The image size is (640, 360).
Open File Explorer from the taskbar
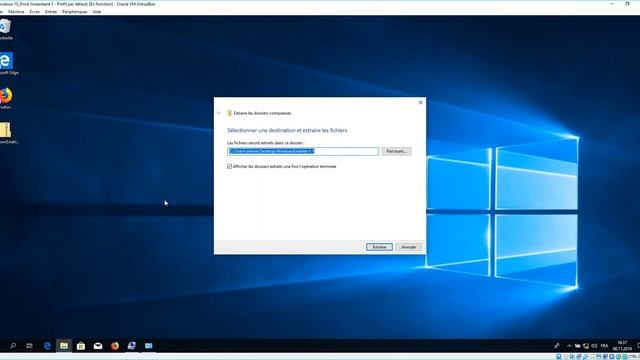tap(64, 346)
